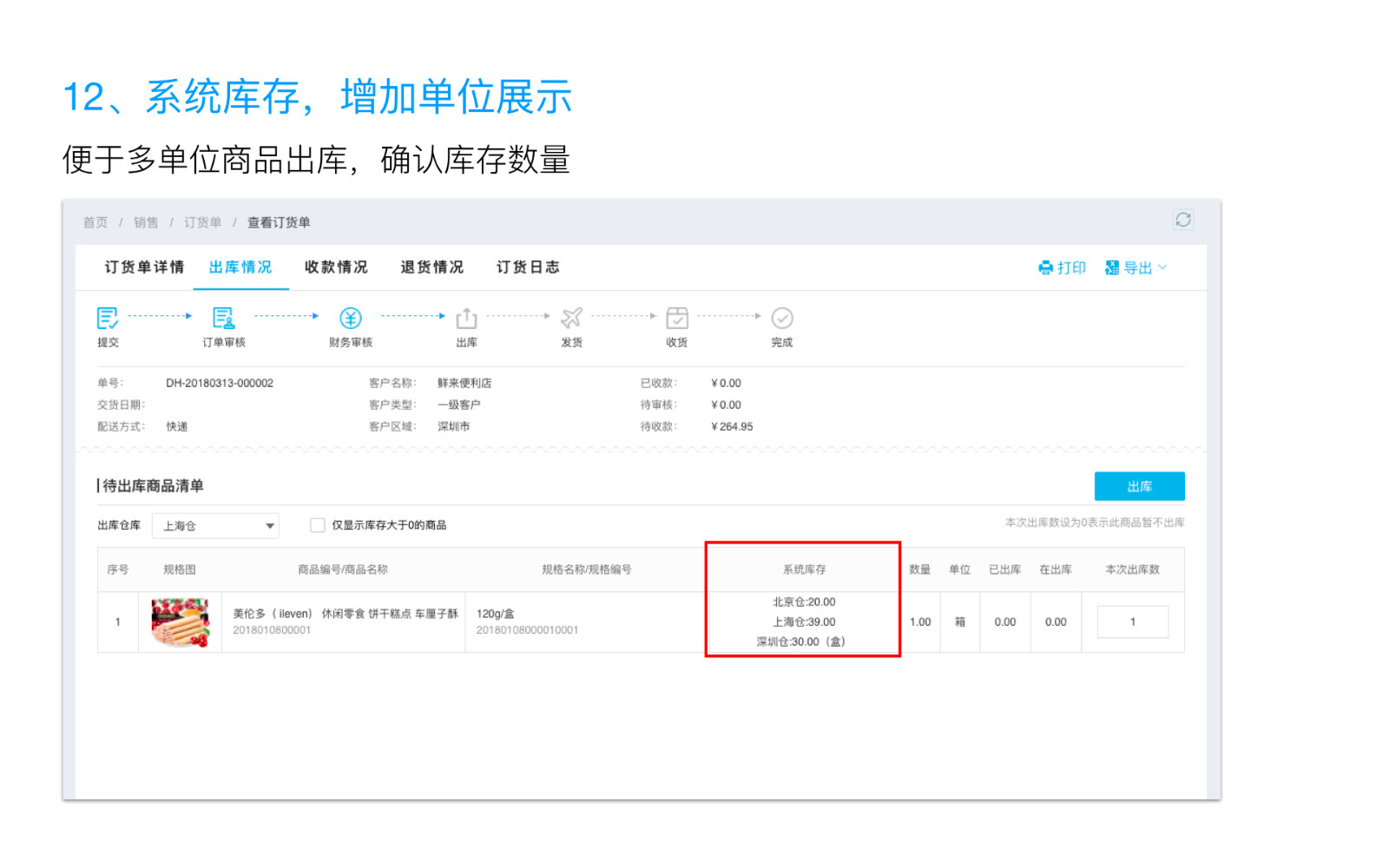Image resolution: width=1389 pixels, height=868 pixels.
Task: Switch to the 订货单详情 tab
Action: pyautogui.click(x=144, y=267)
